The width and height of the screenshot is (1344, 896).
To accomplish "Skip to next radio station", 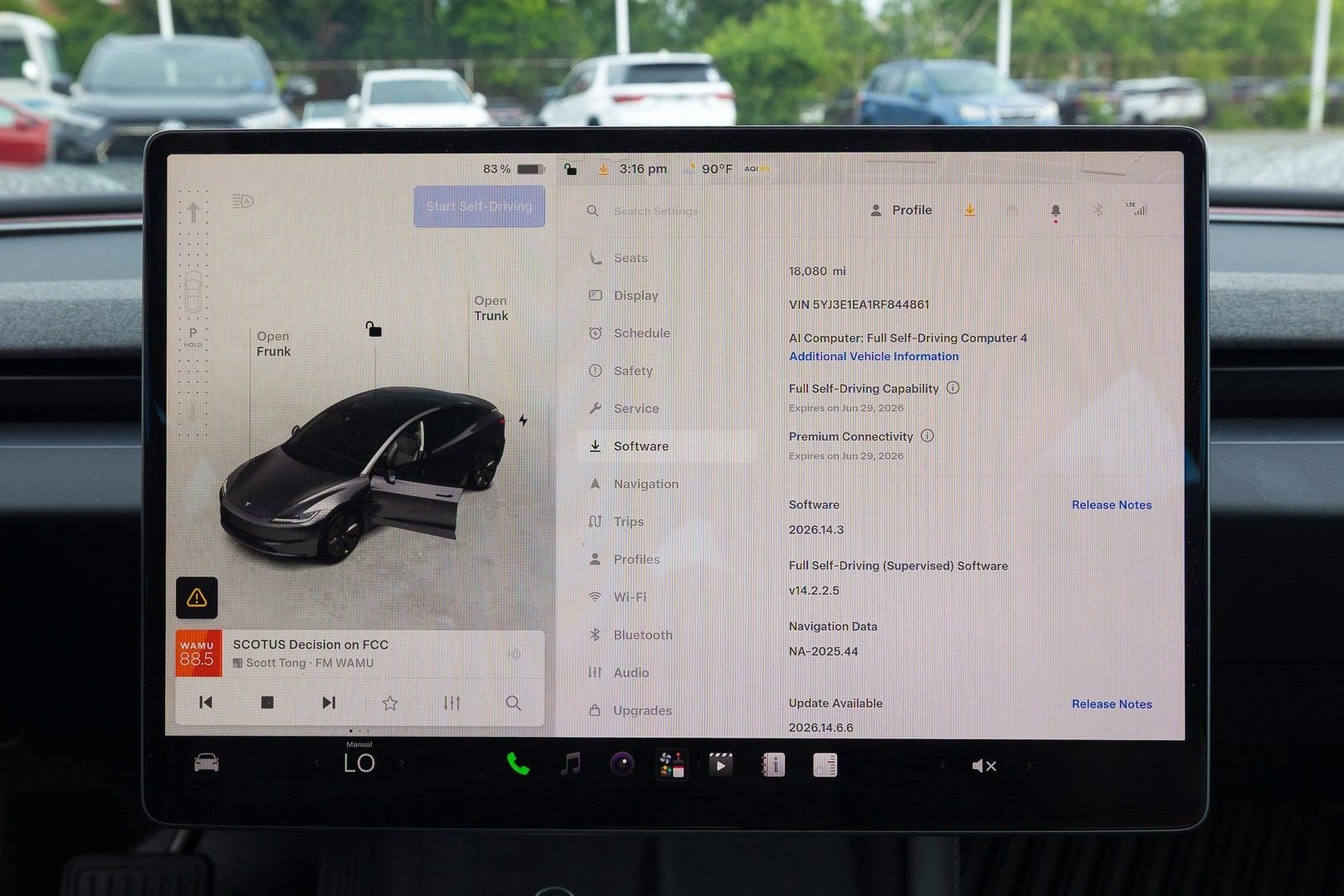I will [329, 703].
